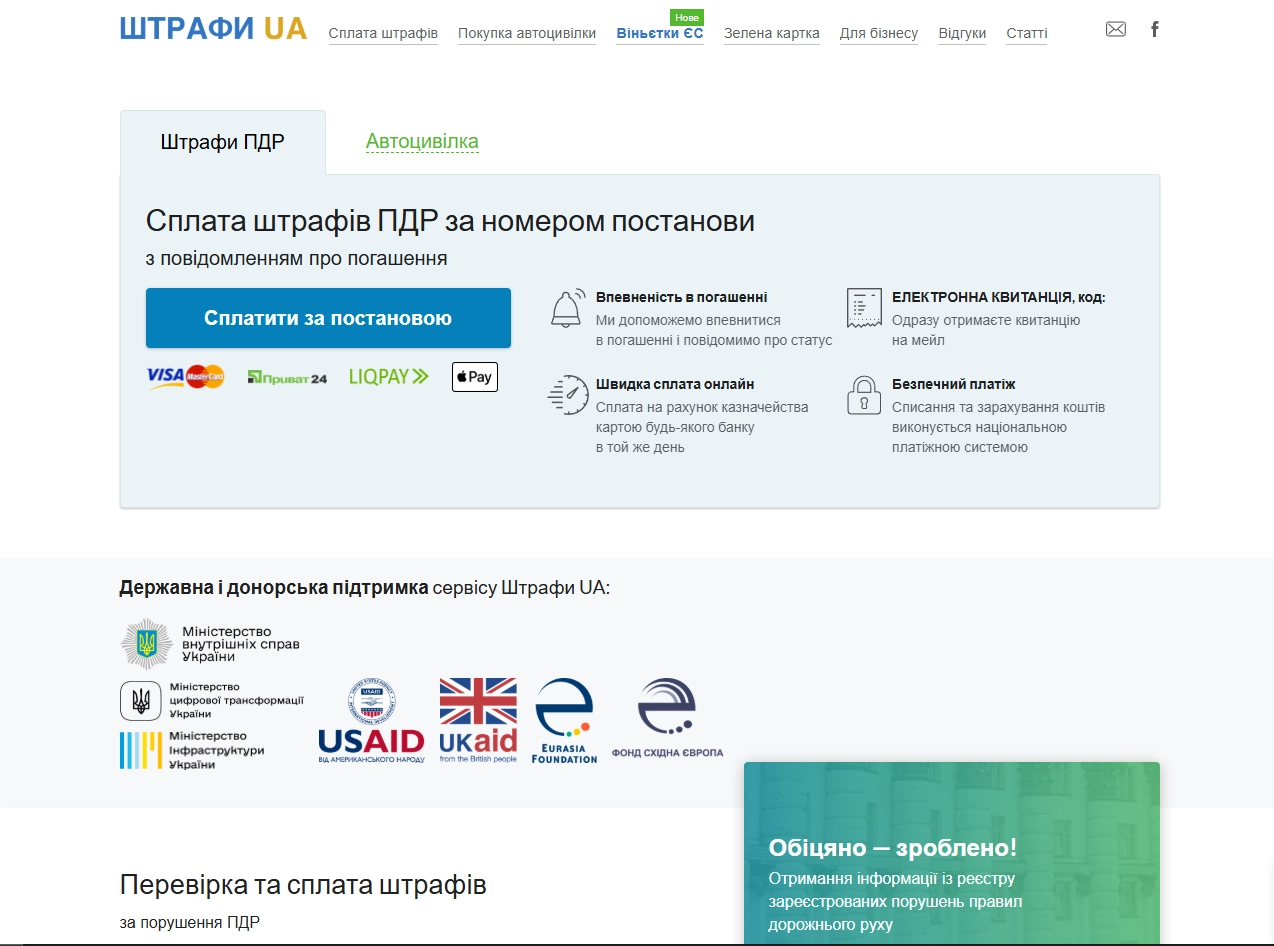This screenshot has height=946, width=1274.
Task: Click the Перевірка та сплата штрафів heading
Action: click(x=303, y=884)
